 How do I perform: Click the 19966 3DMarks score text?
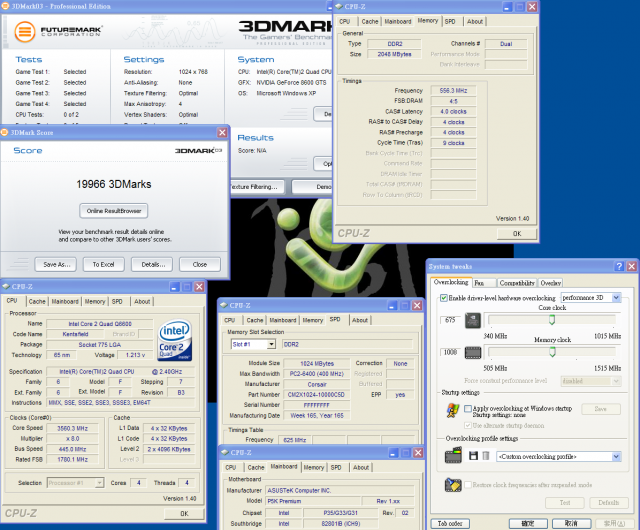click(x=113, y=184)
